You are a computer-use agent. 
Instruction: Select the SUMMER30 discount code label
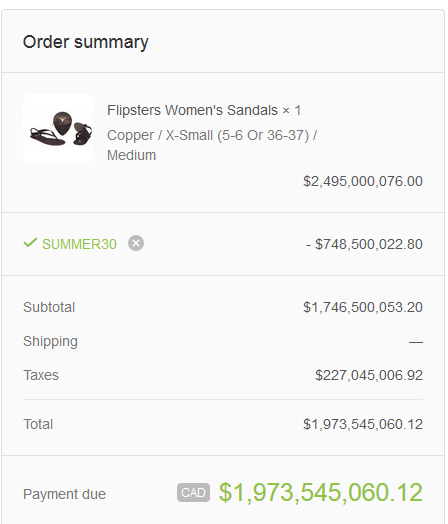(x=79, y=244)
